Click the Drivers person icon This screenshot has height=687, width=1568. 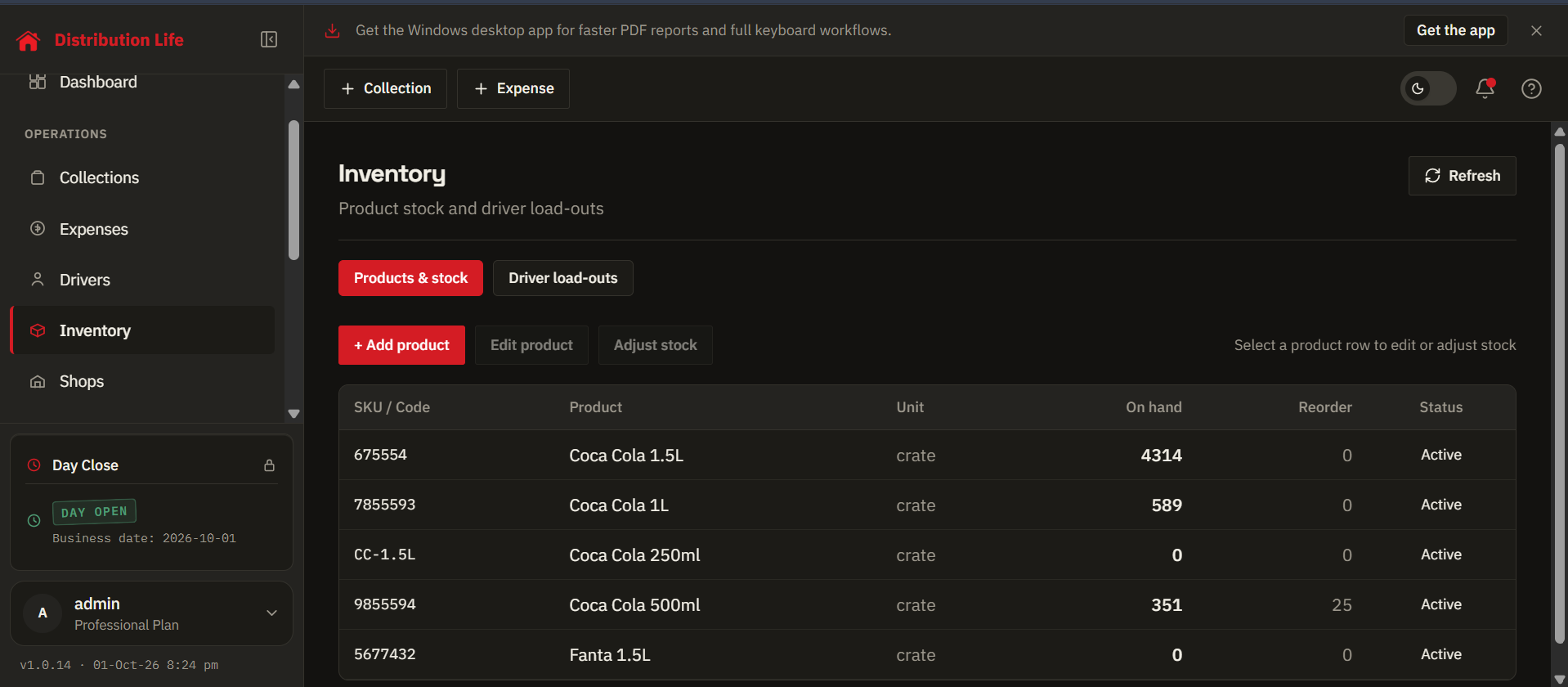pyautogui.click(x=38, y=279)
